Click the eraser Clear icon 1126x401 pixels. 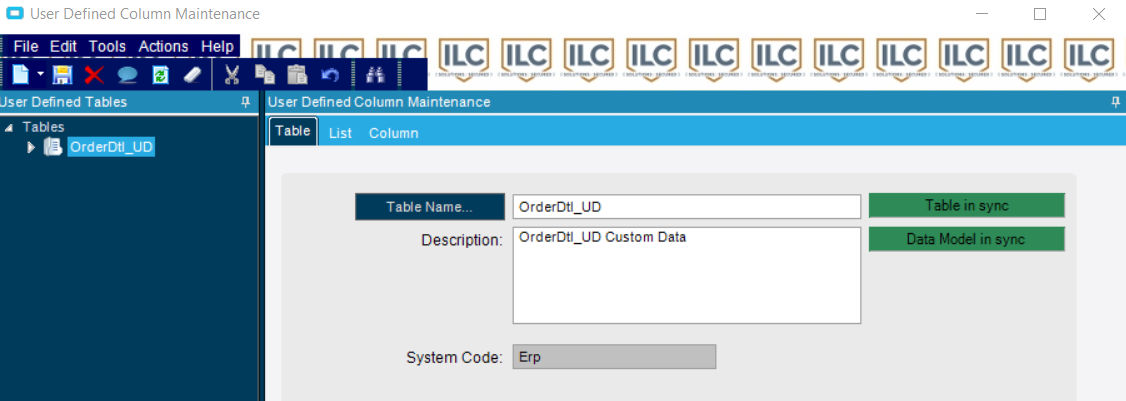pos(193,75)
